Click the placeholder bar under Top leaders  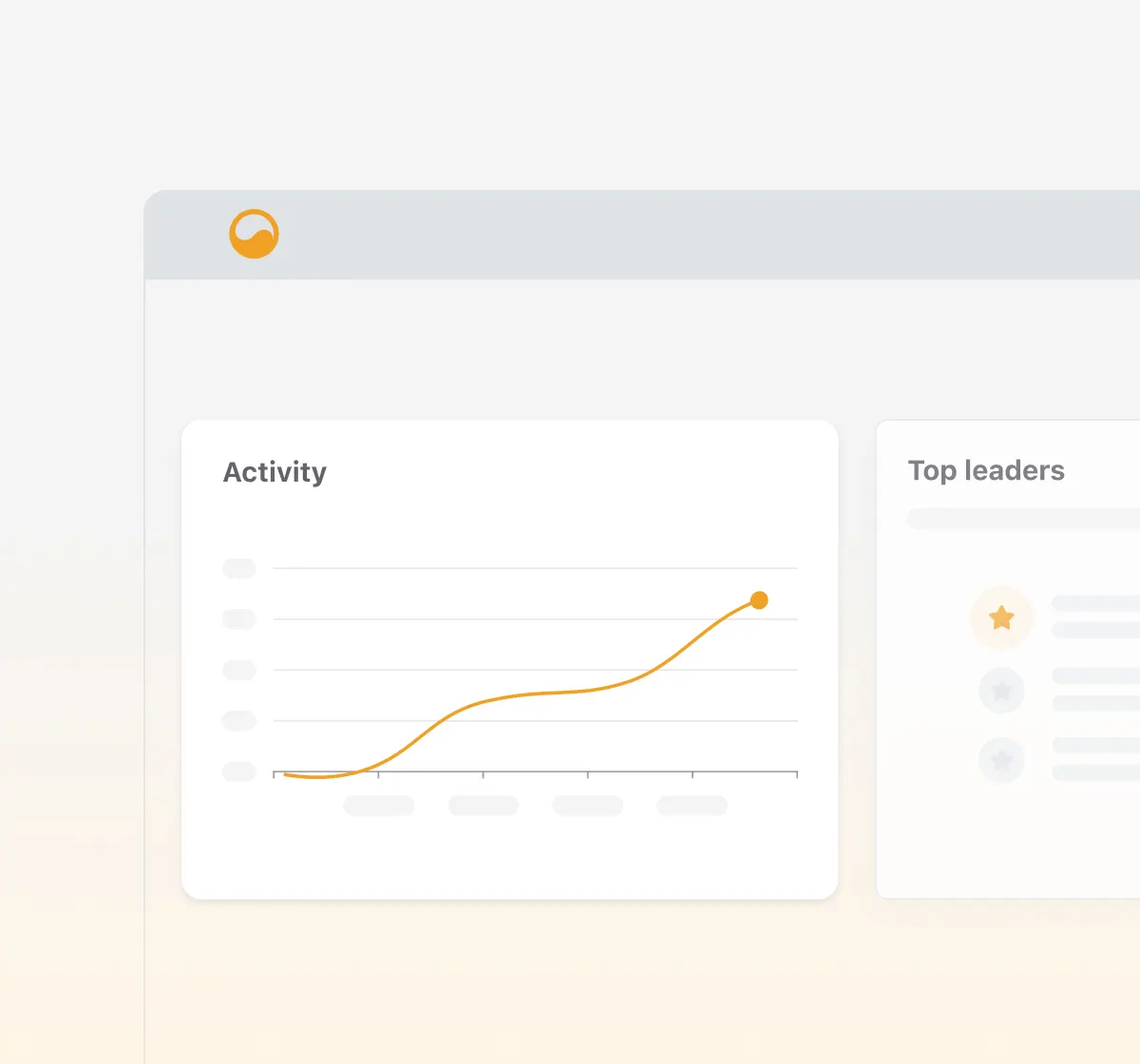[1024, 519]
